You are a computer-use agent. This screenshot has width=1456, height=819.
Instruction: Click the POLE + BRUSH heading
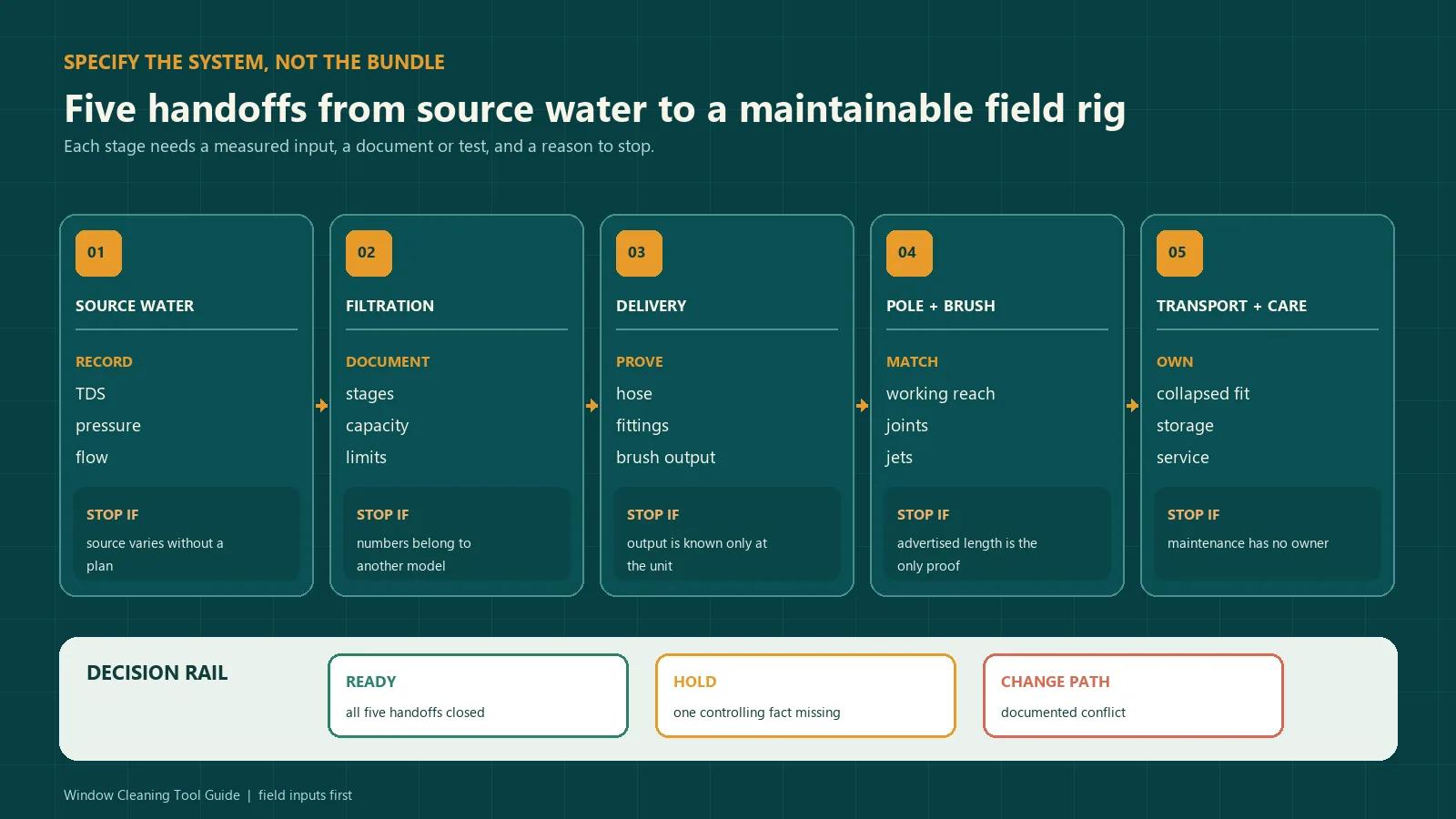tap(941, 306)
